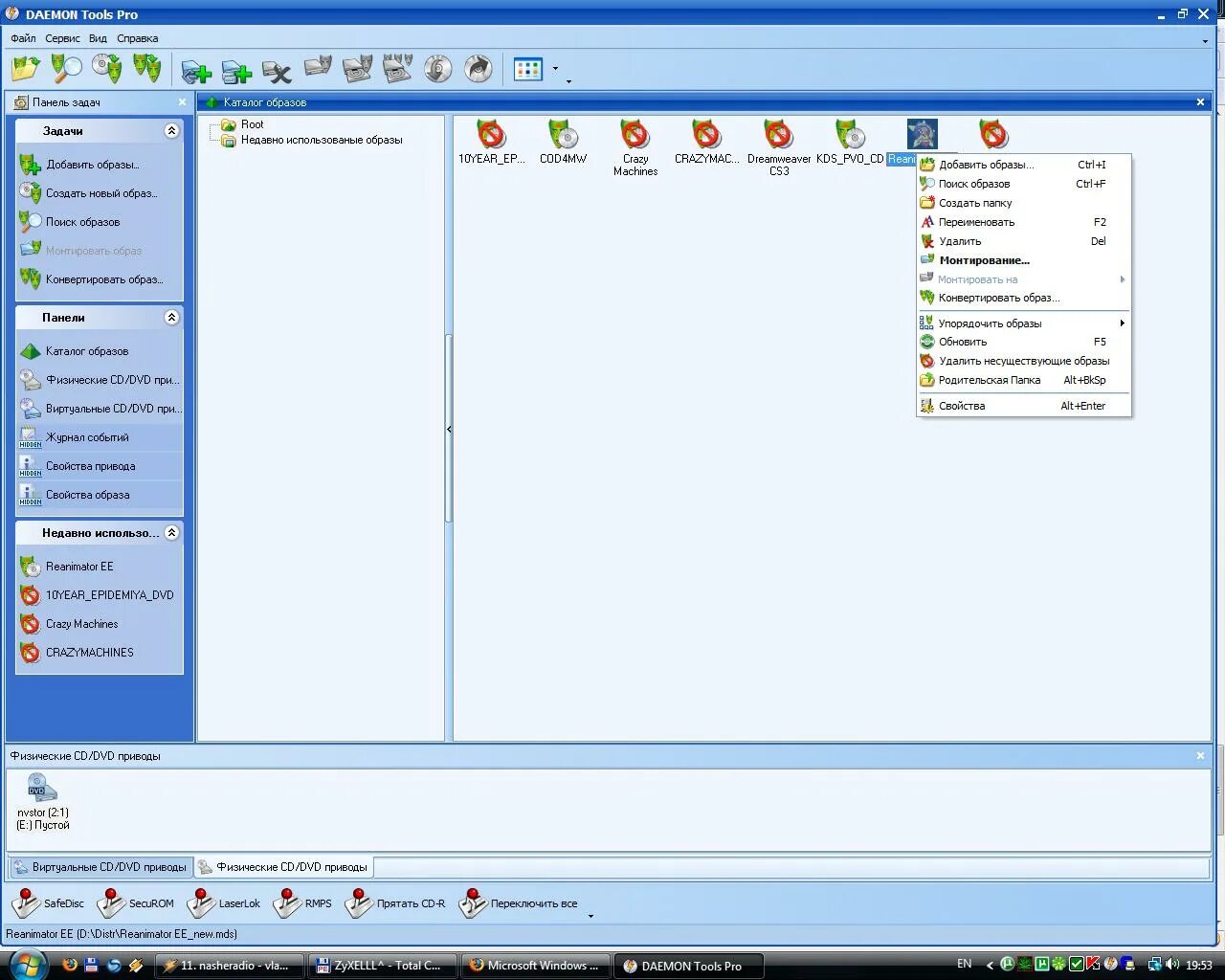Click the Add images toolbar icon
This screenshot has width=1225, height=980.
[x=26, y=69]
